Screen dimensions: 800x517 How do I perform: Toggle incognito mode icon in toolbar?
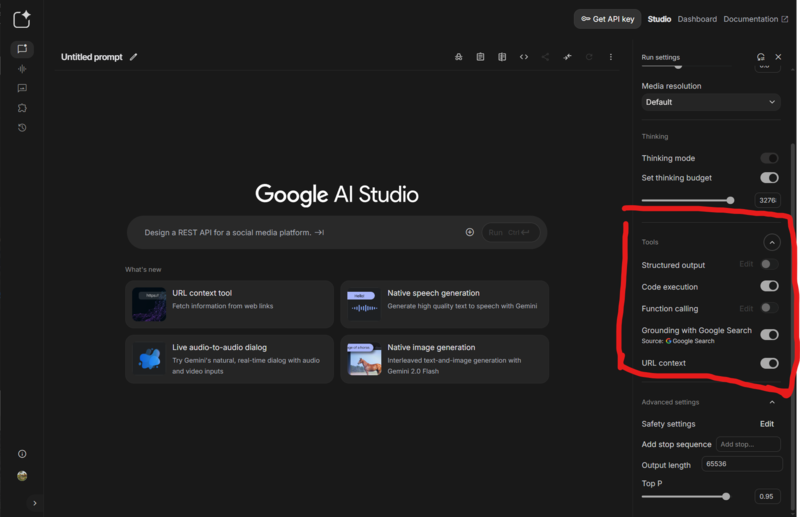point(459,57)
